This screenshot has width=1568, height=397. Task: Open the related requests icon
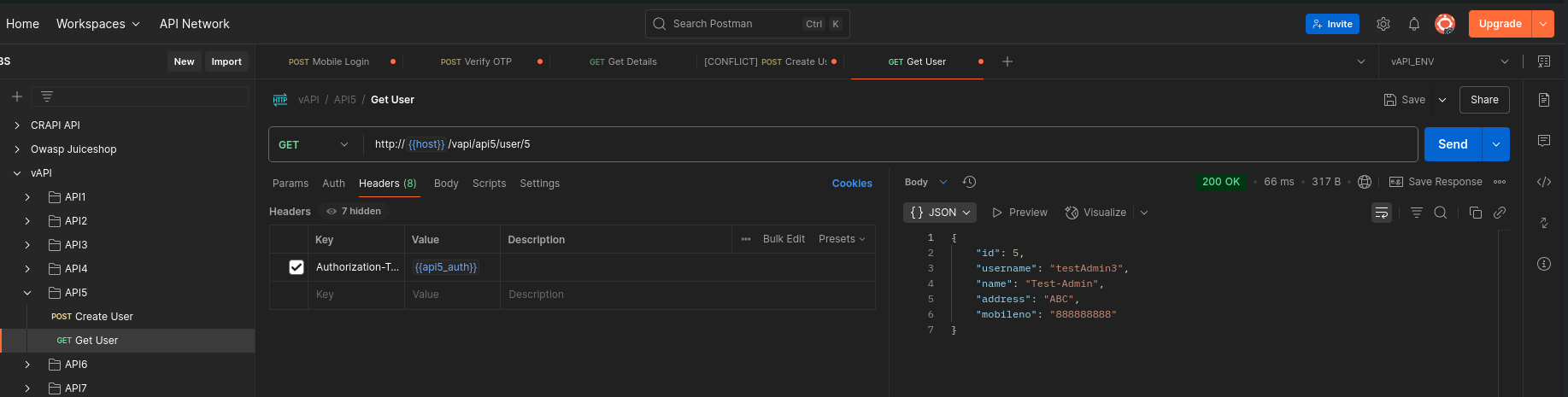pos(1543,223)
